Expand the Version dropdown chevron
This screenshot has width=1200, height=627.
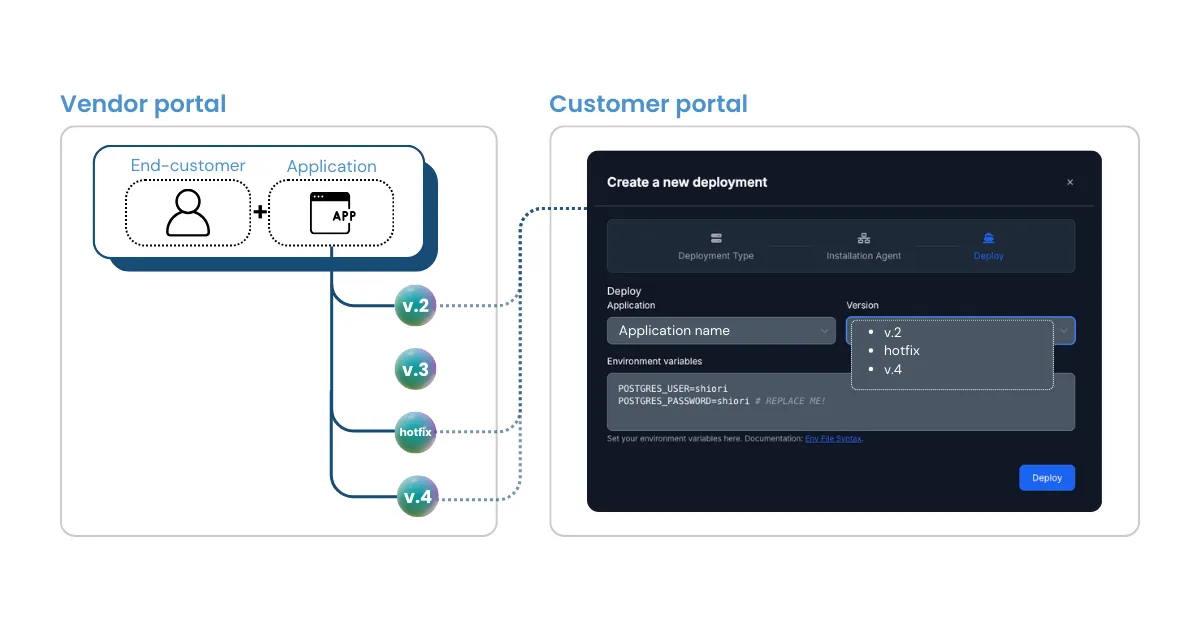(x=1064, y=331)
